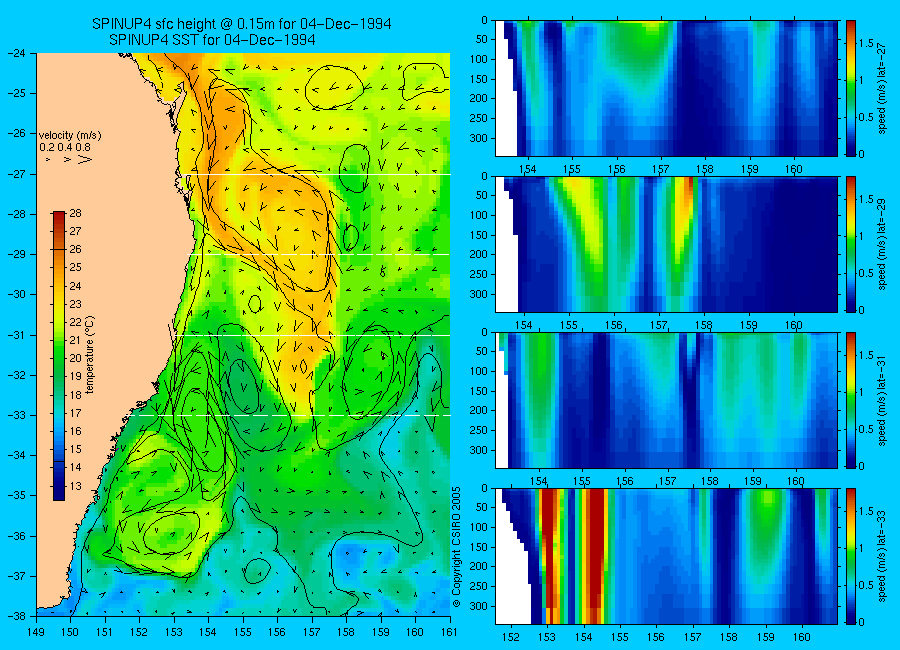Click depth '150' on the lat=-27 section axis
Viewport: 900px width, 650px height.
pyautogui.click(x=479, y=79)
